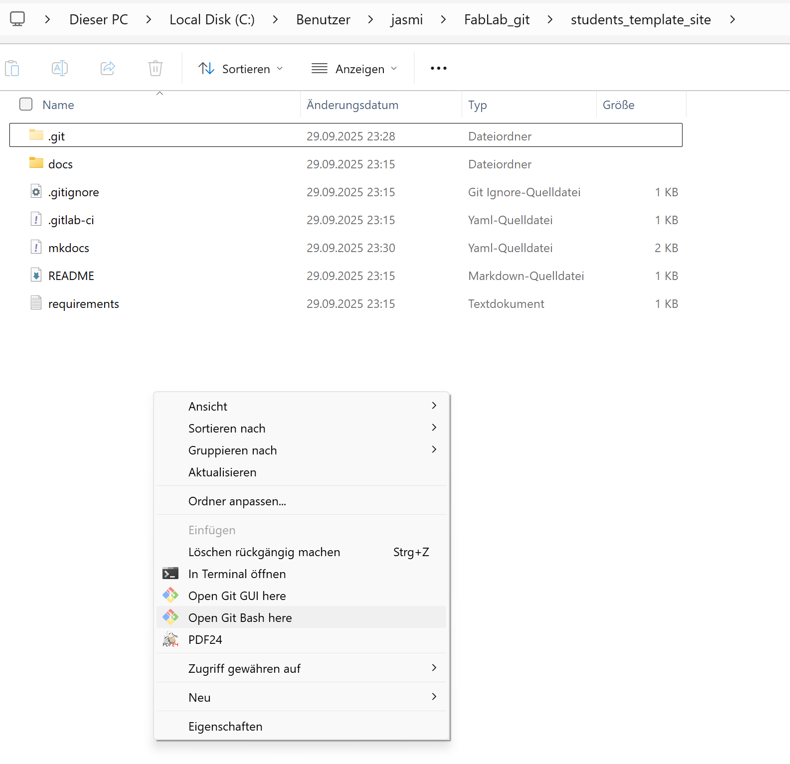The width and height of the screenshot is (790, 764).
Task: Click the mkdocs yaml file icon
Action: (36, 247)
